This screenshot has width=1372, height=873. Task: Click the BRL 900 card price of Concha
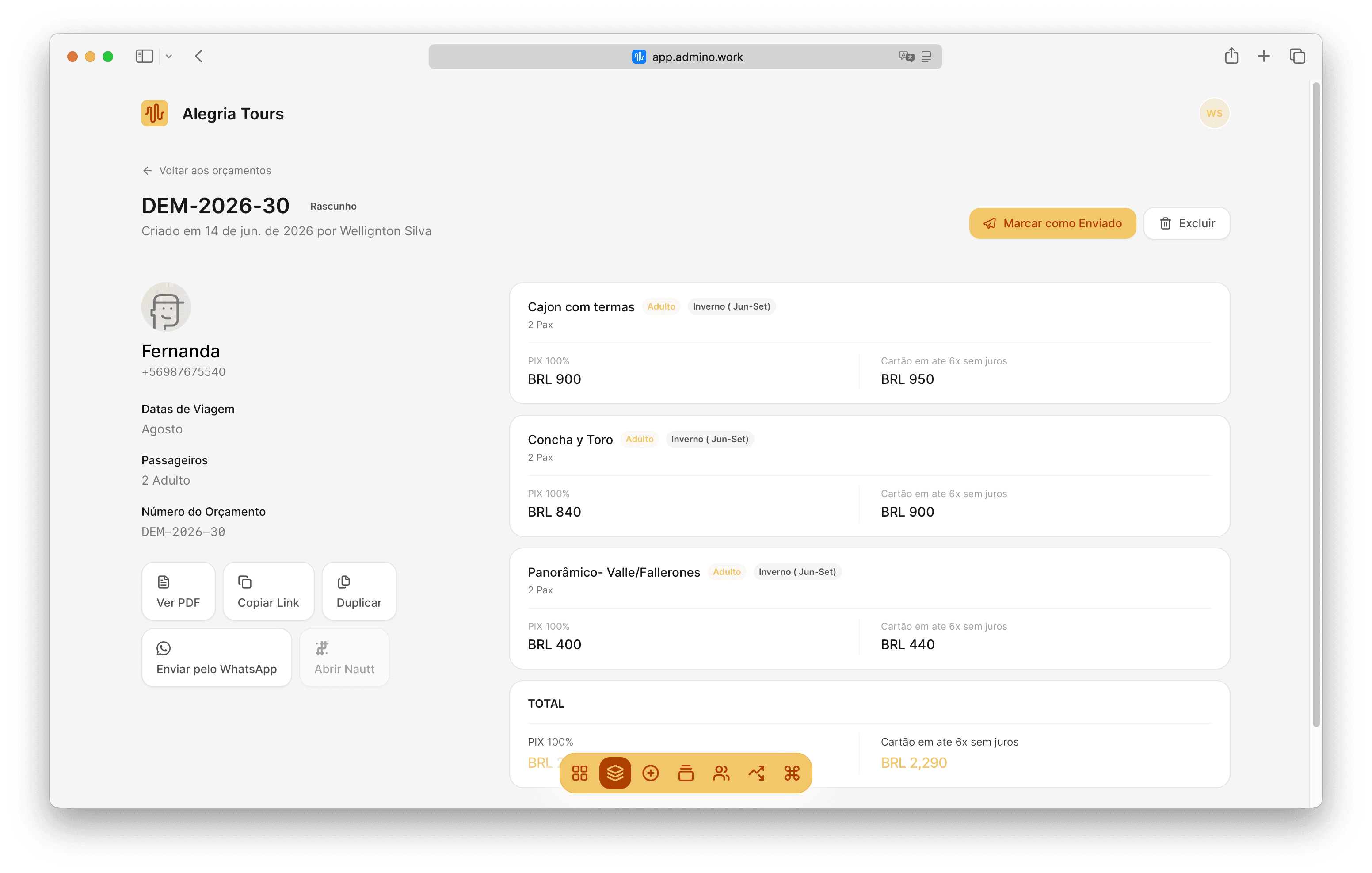pos(907,512)
